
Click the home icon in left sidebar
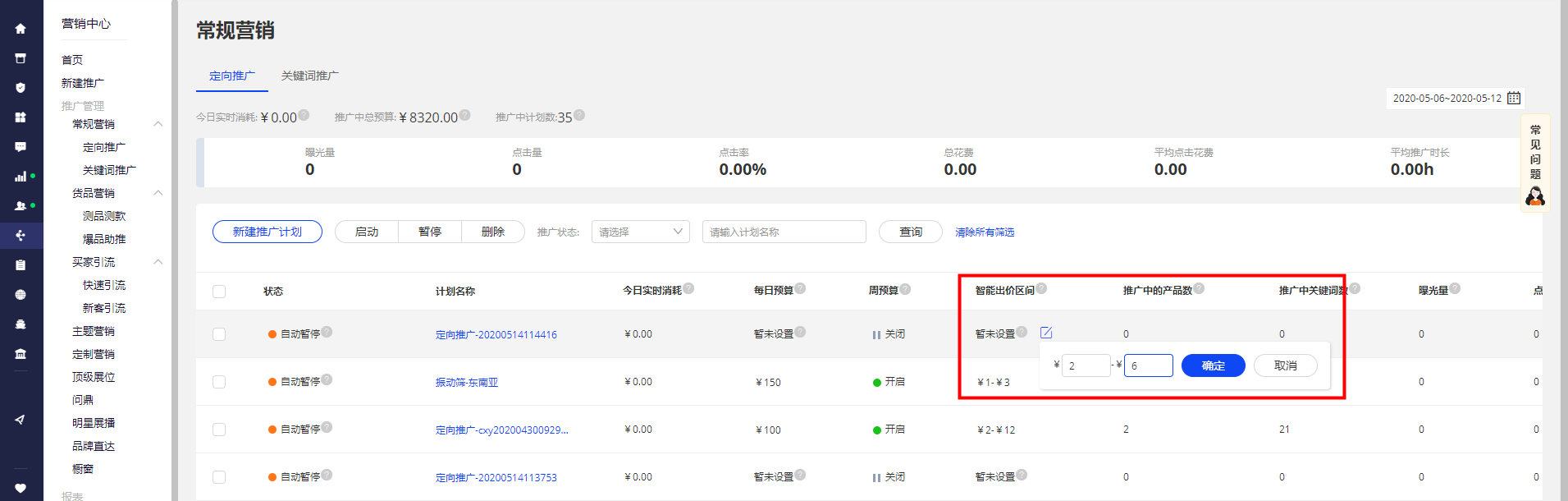click(x=21, y=29)
